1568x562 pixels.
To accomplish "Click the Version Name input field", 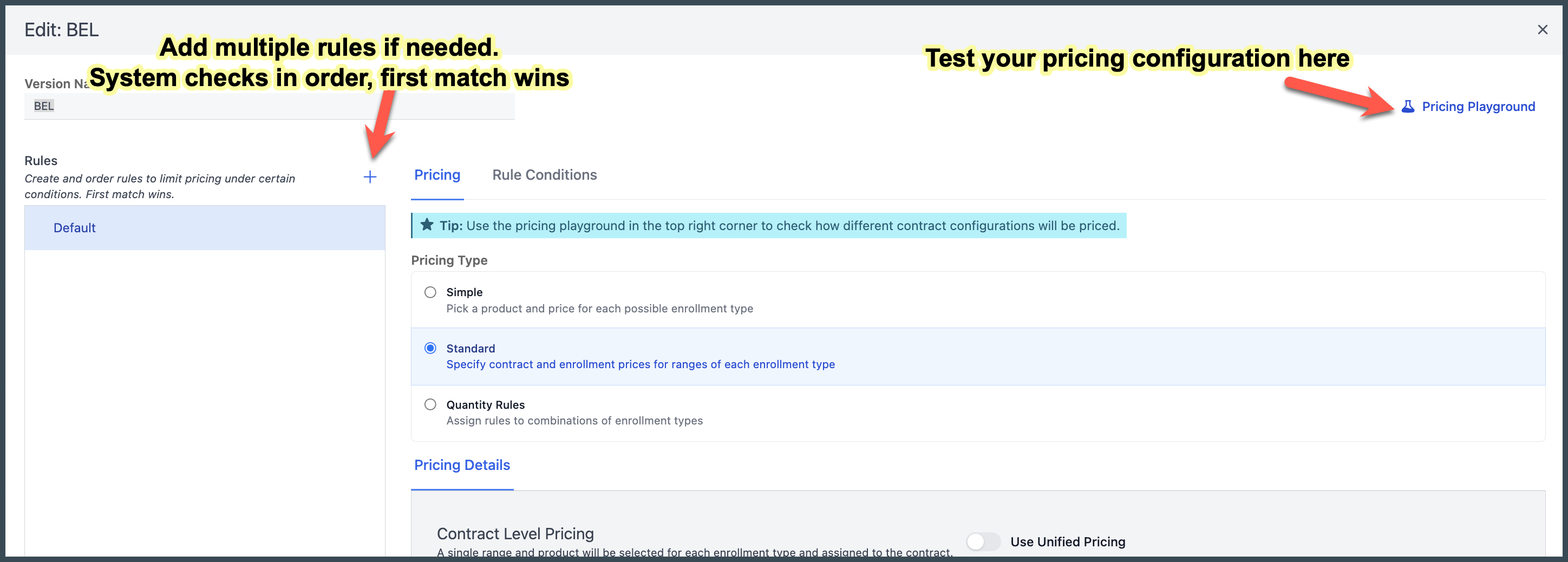I will pos(269,106).
